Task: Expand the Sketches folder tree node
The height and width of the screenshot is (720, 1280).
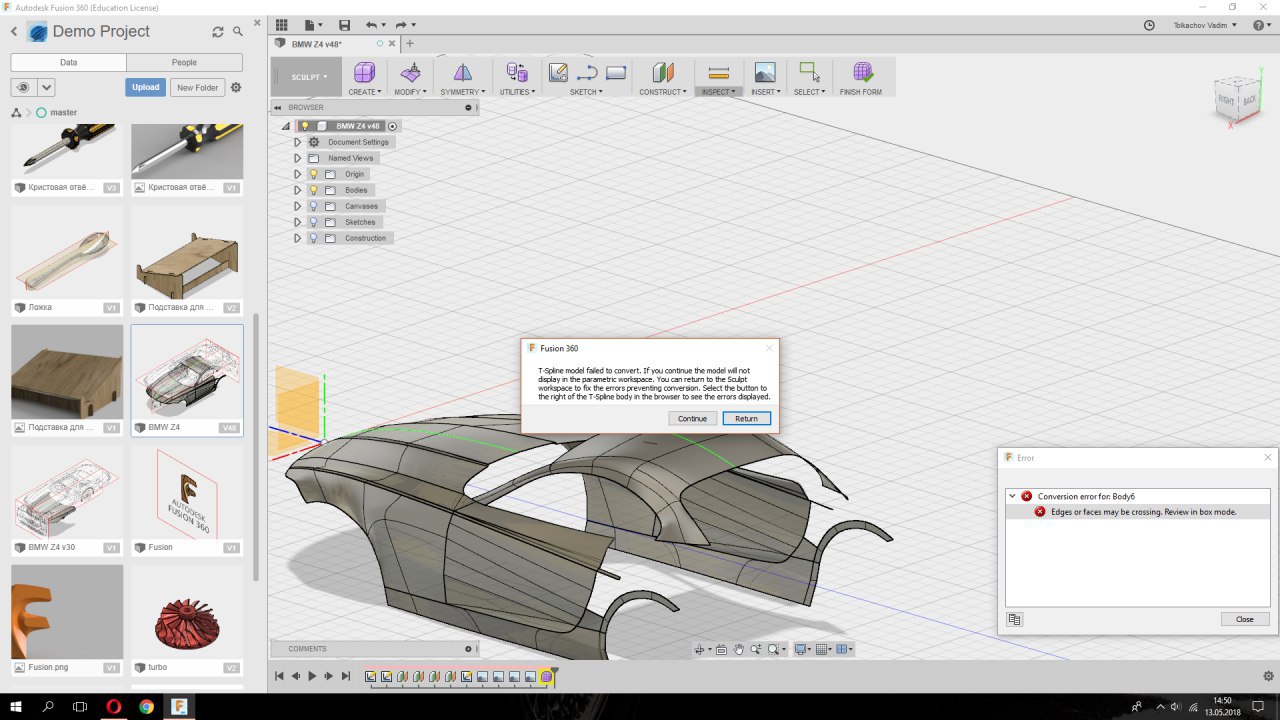Action: coord(297,222)
